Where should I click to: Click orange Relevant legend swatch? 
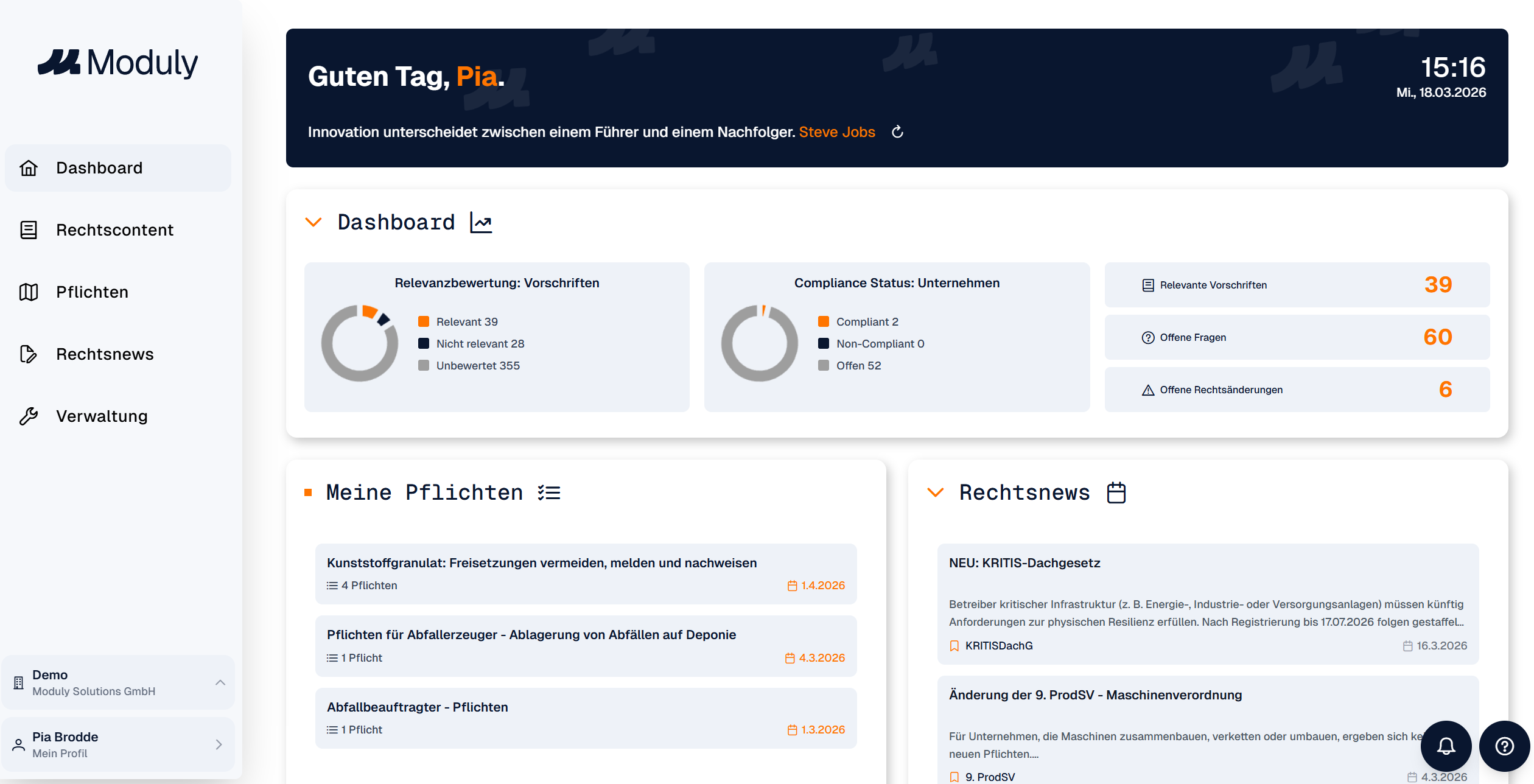click(x=424, y=322)
